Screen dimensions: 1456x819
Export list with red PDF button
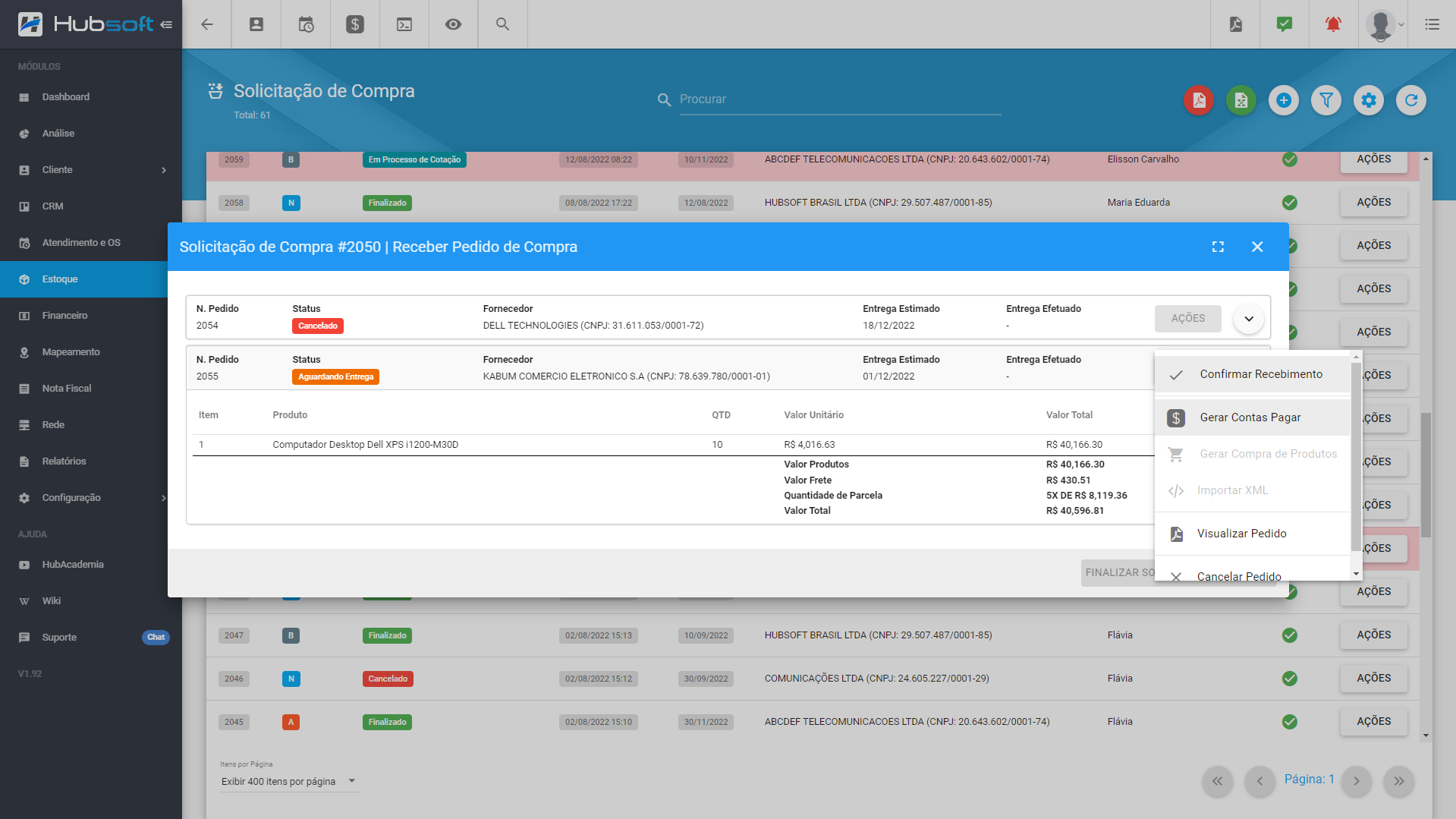(1199, 100)
